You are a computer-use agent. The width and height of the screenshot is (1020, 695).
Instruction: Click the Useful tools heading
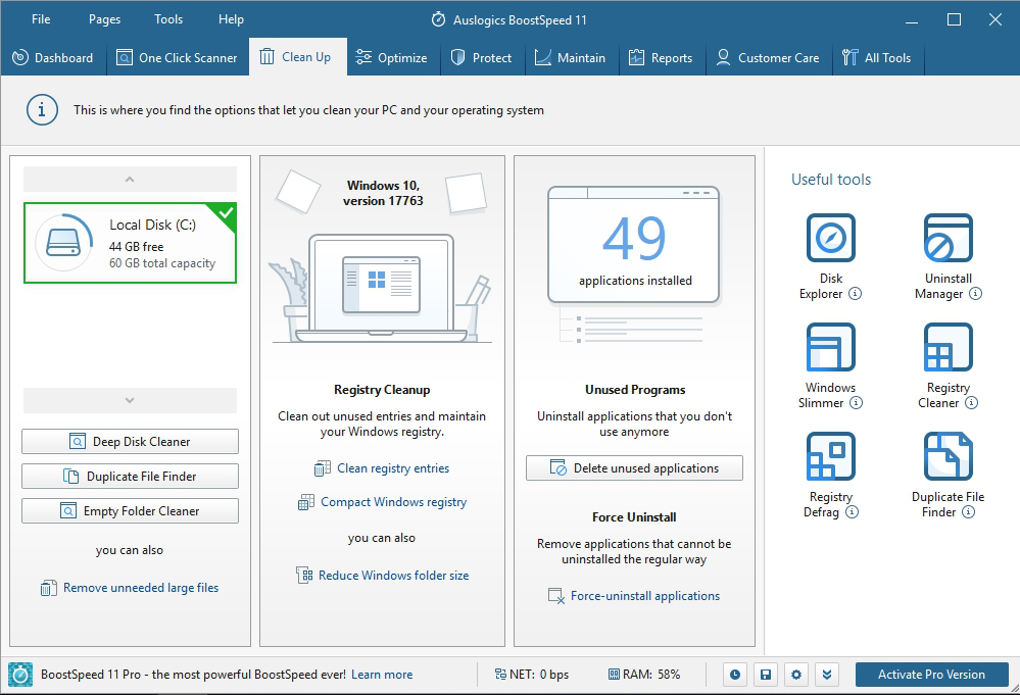831,180
